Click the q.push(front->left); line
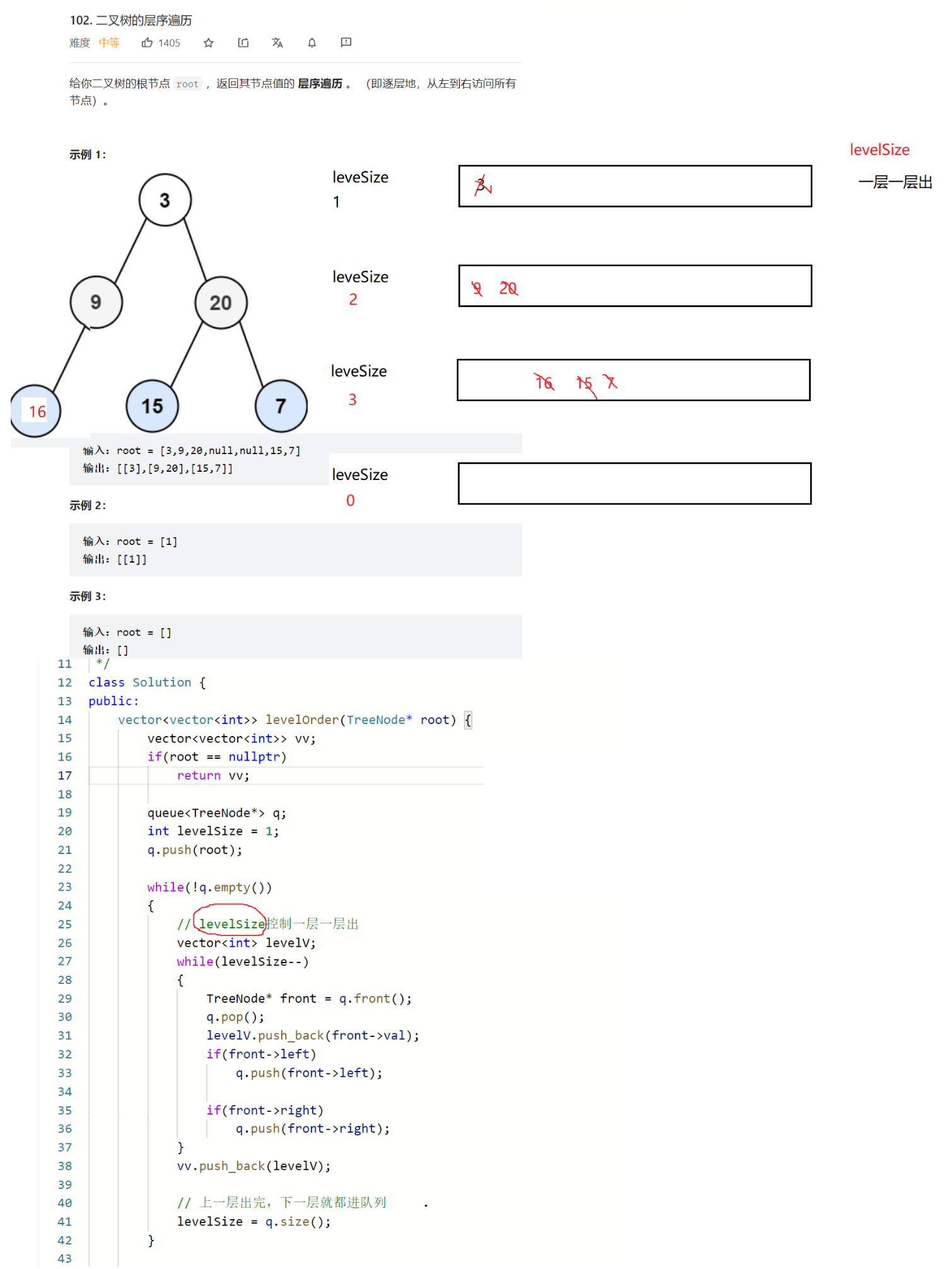The width and height of the screenshot is (952, 1269). [x=309, y=1072]
